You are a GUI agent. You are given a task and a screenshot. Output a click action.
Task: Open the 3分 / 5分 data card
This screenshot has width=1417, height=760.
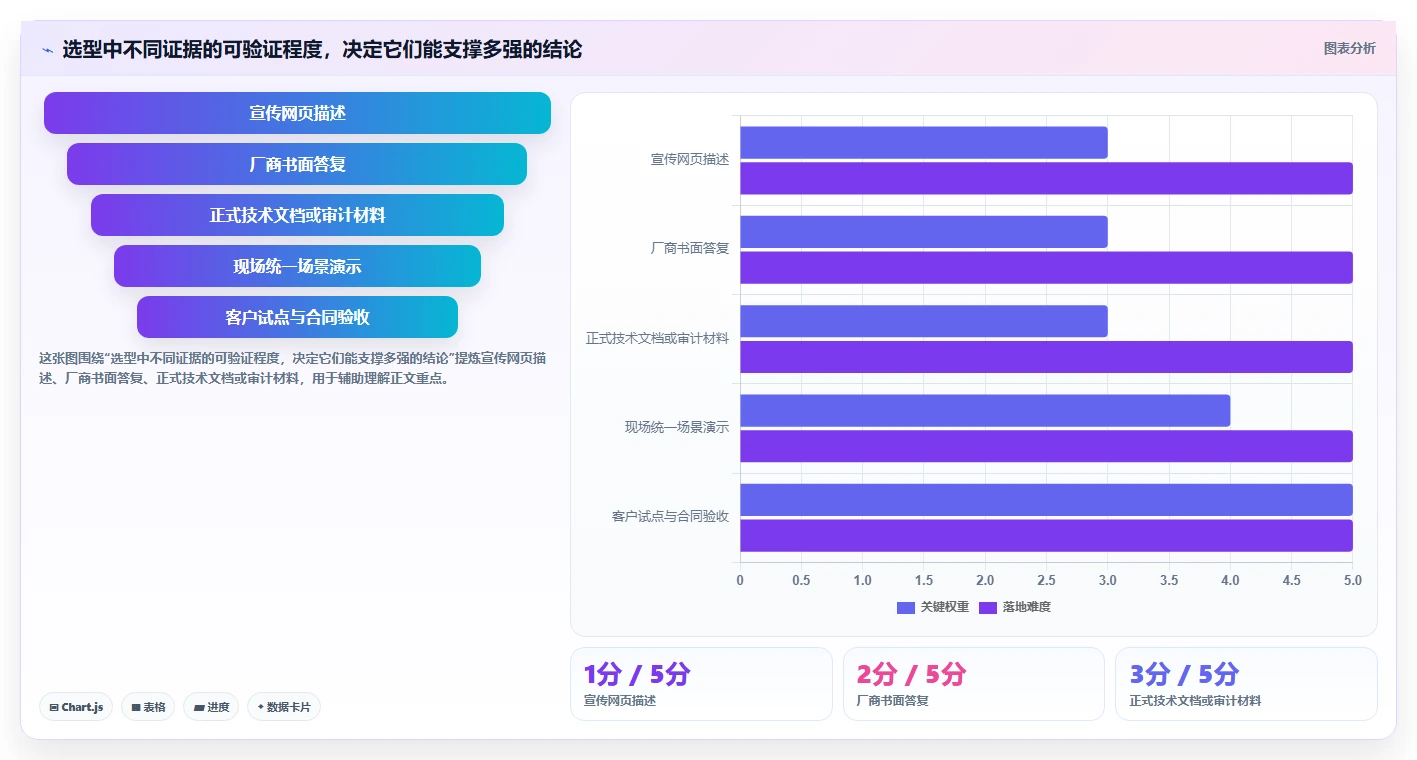pyautogui.click(x=1246, y=684)
